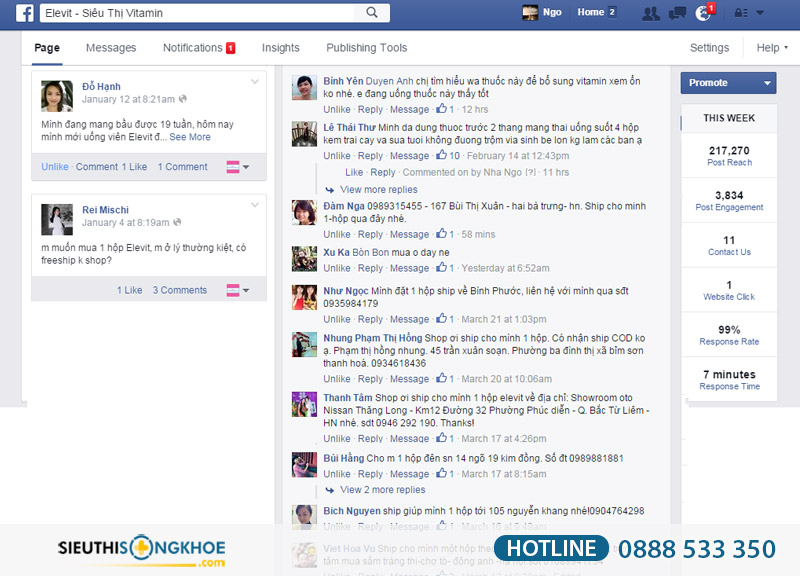Unlike Xu Ka's comment
Screen dimensions: 800x576
click(337, 268)
